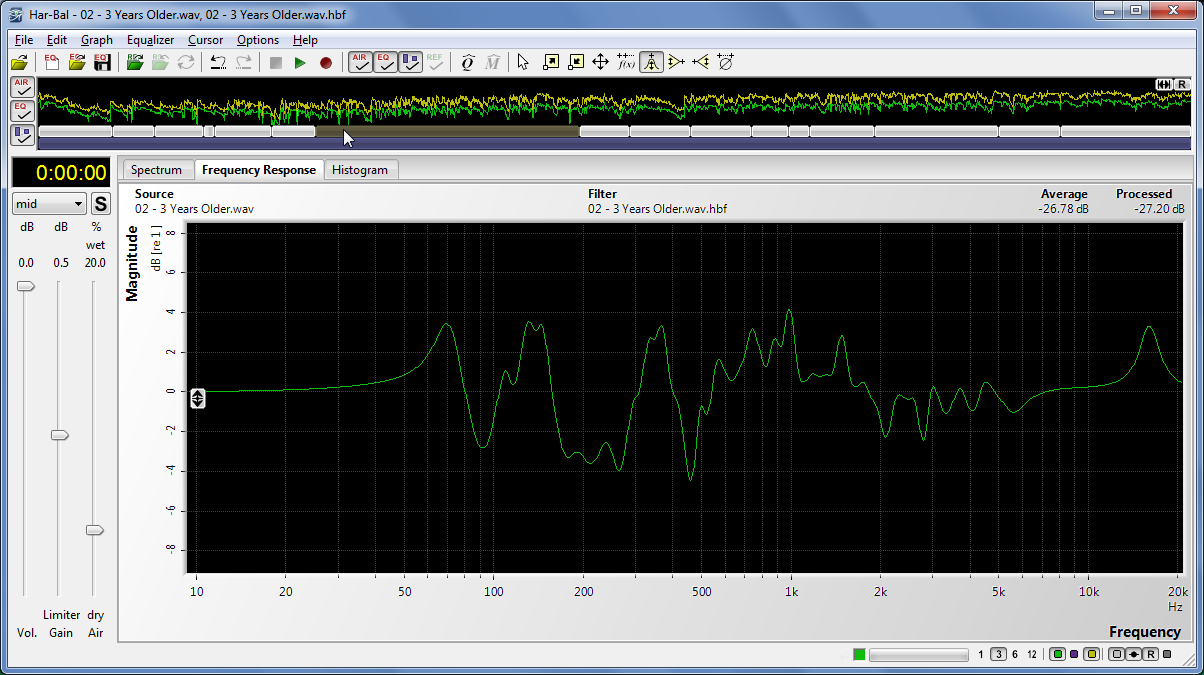Select the Frequency Response tab

pyautogui.click(x=259, y=170)
